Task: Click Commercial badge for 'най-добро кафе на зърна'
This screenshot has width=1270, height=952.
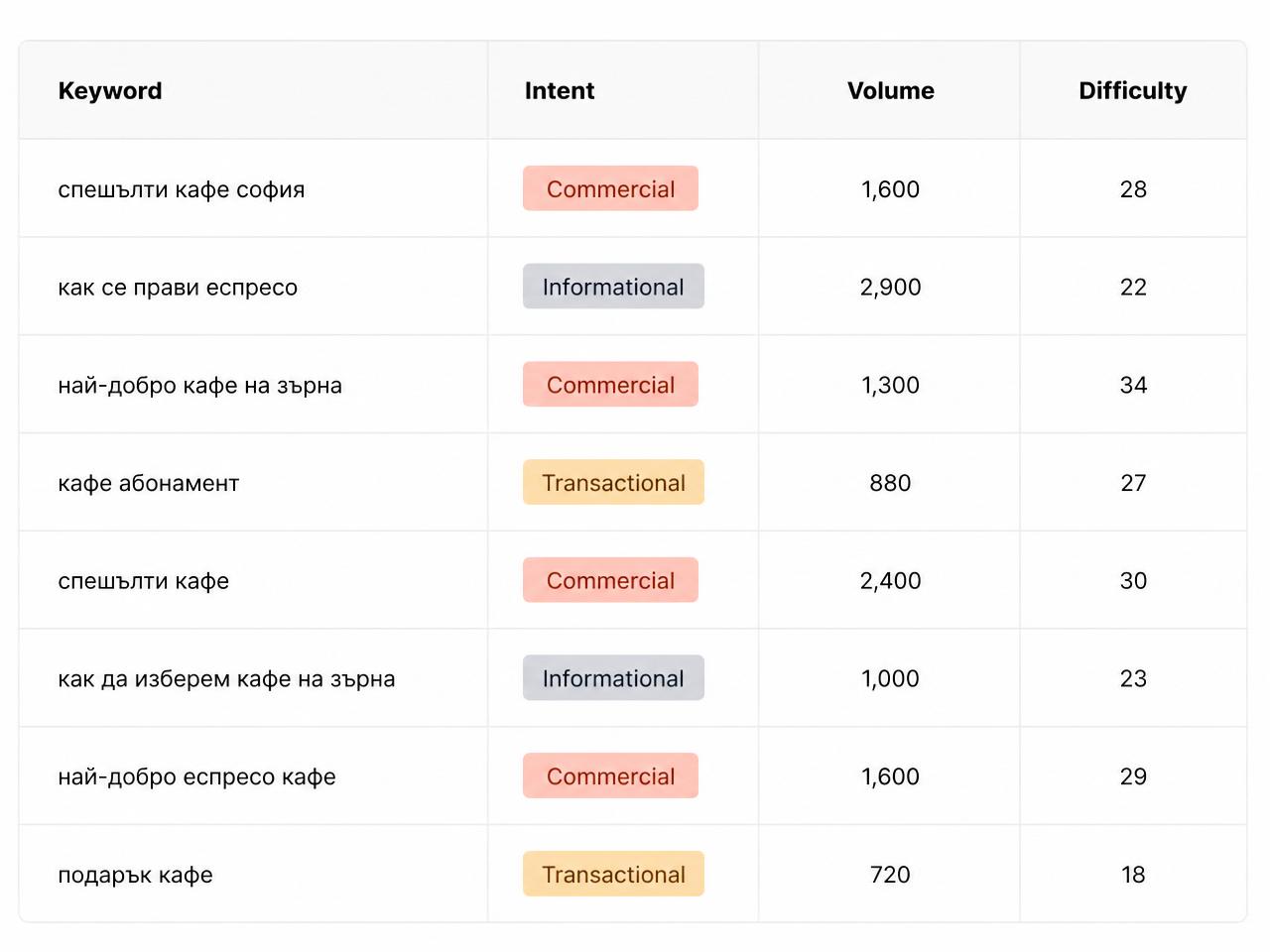Action: pyautogui.click(x=610, y=385)
